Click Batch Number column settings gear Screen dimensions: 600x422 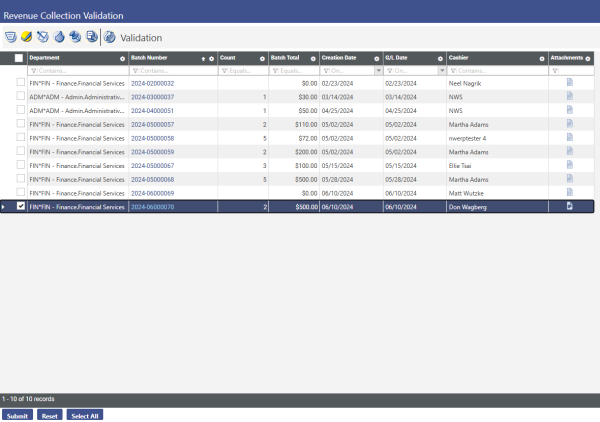(211, 59)
